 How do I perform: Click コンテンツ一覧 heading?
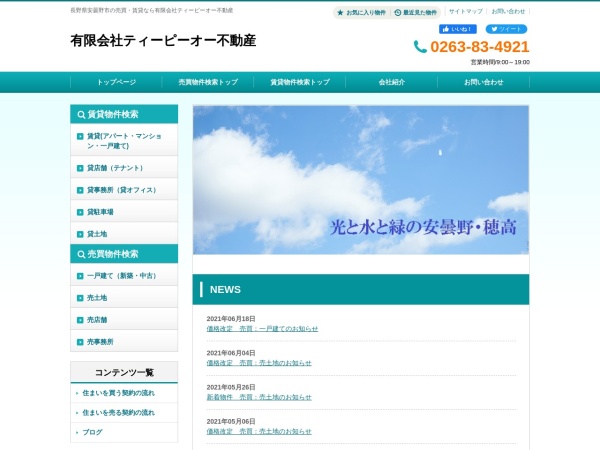[124, 372]
